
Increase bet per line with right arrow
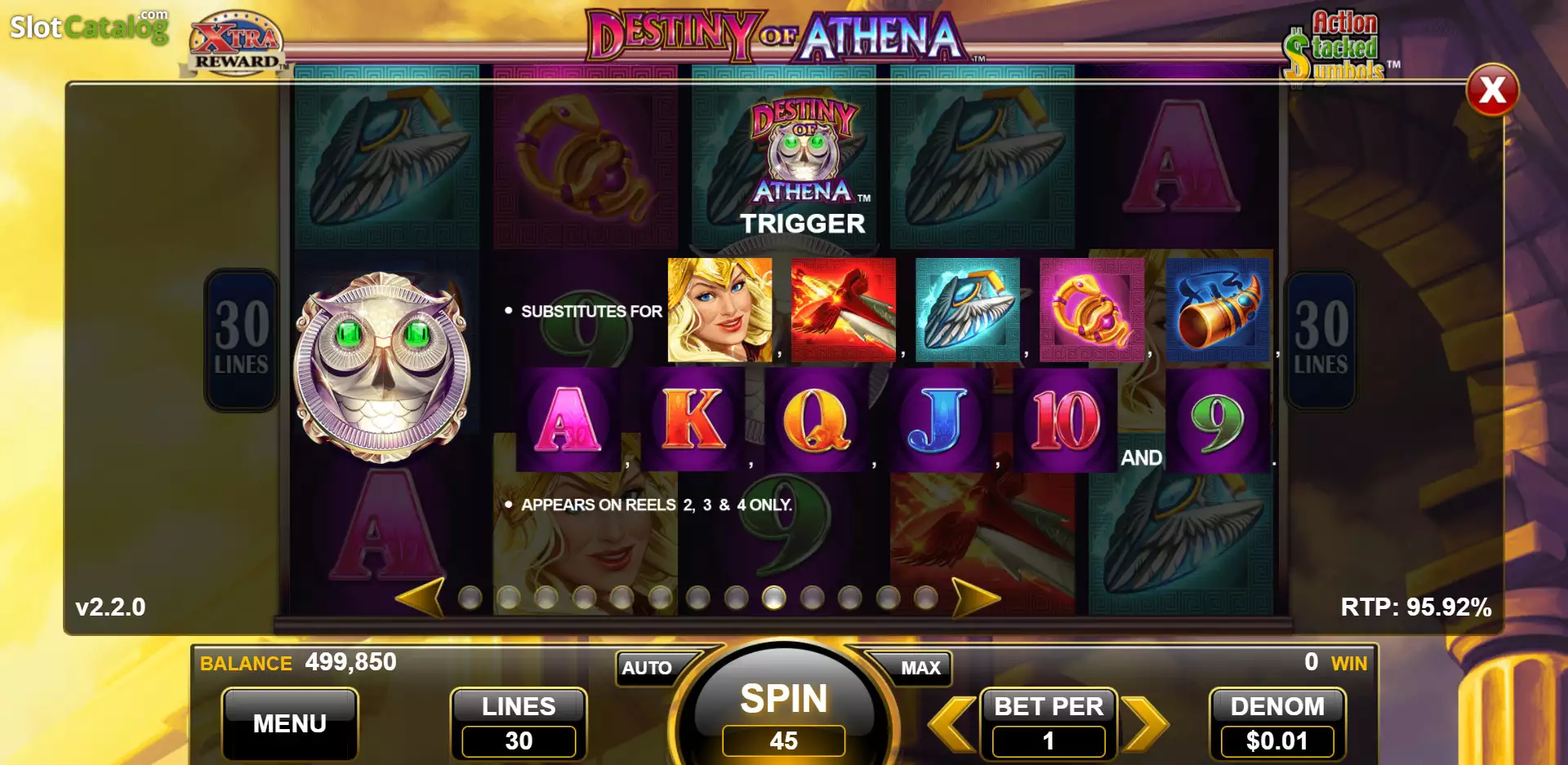[1145, 723]
